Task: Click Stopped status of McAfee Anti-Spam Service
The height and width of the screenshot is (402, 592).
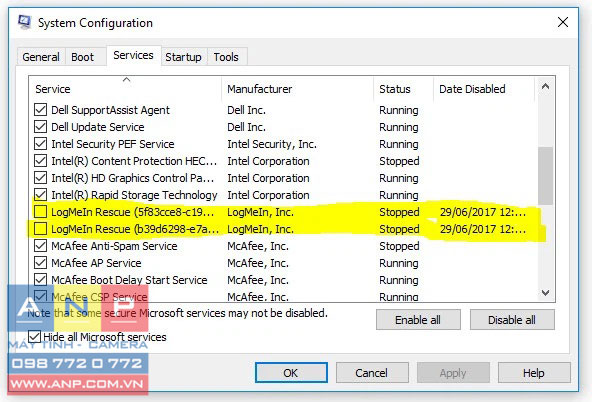Action: (399, 246)
